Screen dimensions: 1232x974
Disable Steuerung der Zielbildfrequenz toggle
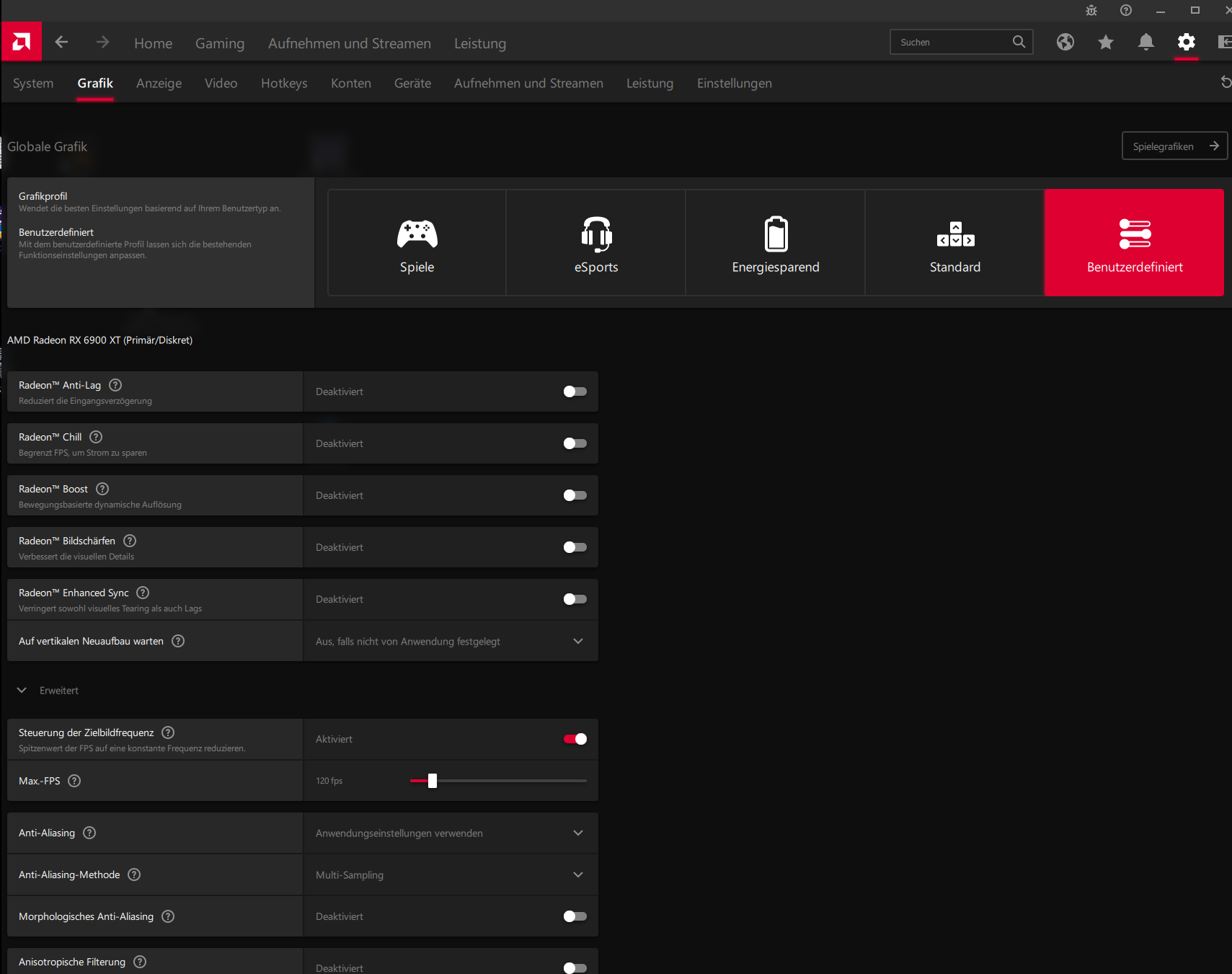(x=575, y=739)
